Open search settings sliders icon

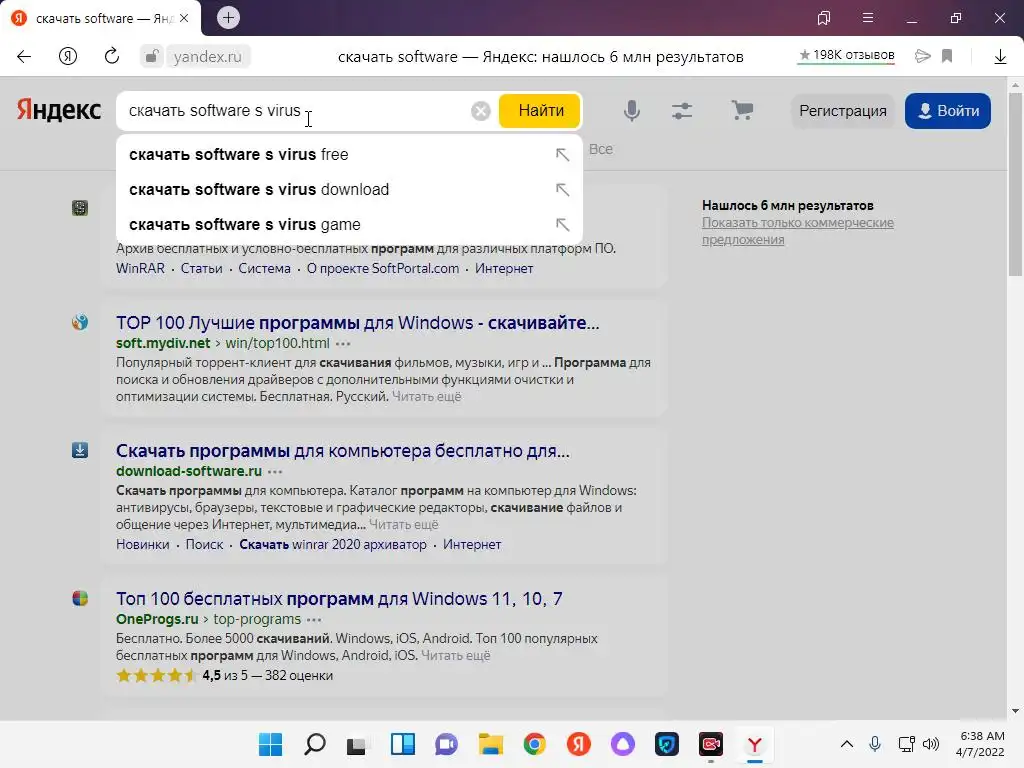(x=682, y=111)
